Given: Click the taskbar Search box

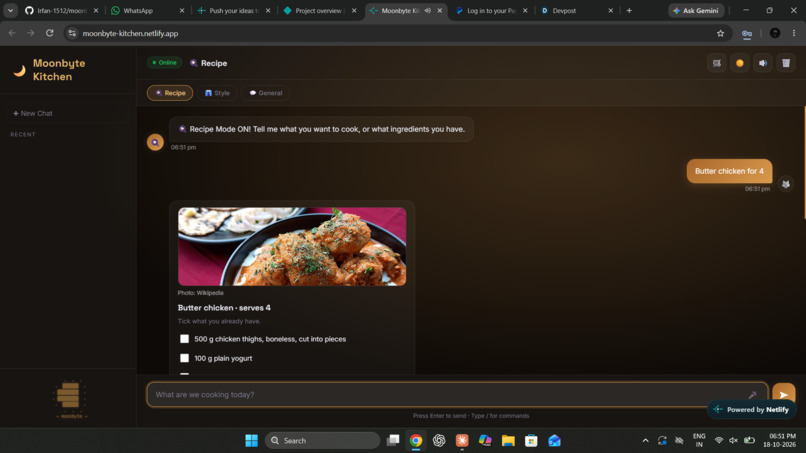Looking at the screenshot, I should point(322,441).
